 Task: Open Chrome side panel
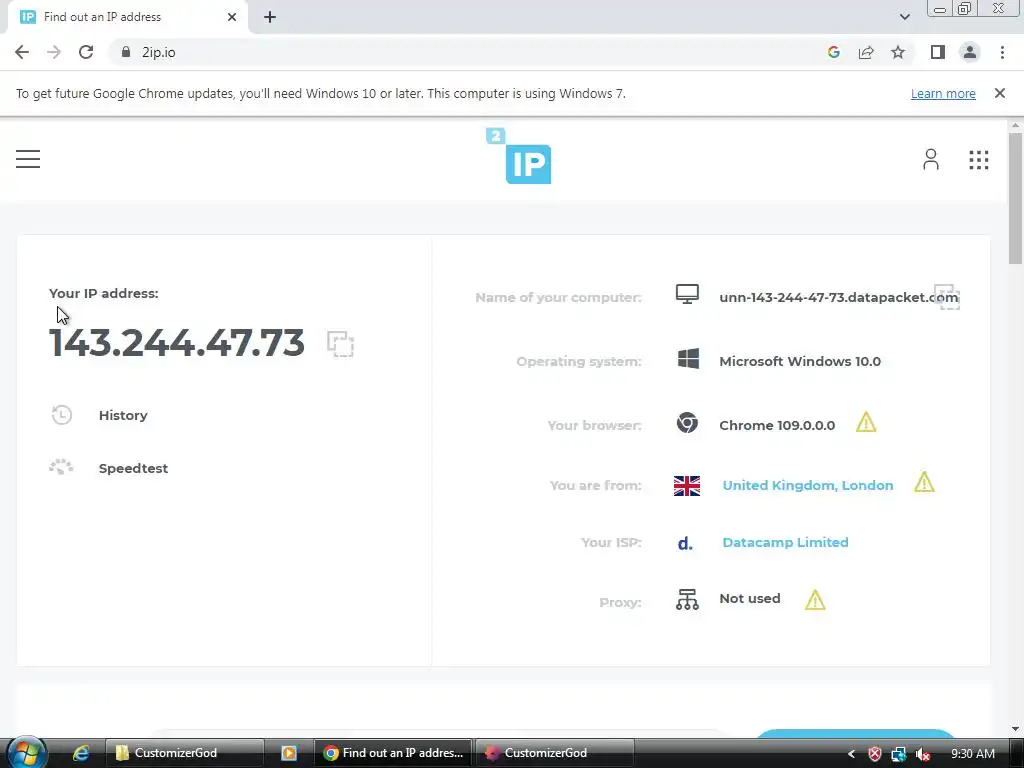tap(938, 52)
